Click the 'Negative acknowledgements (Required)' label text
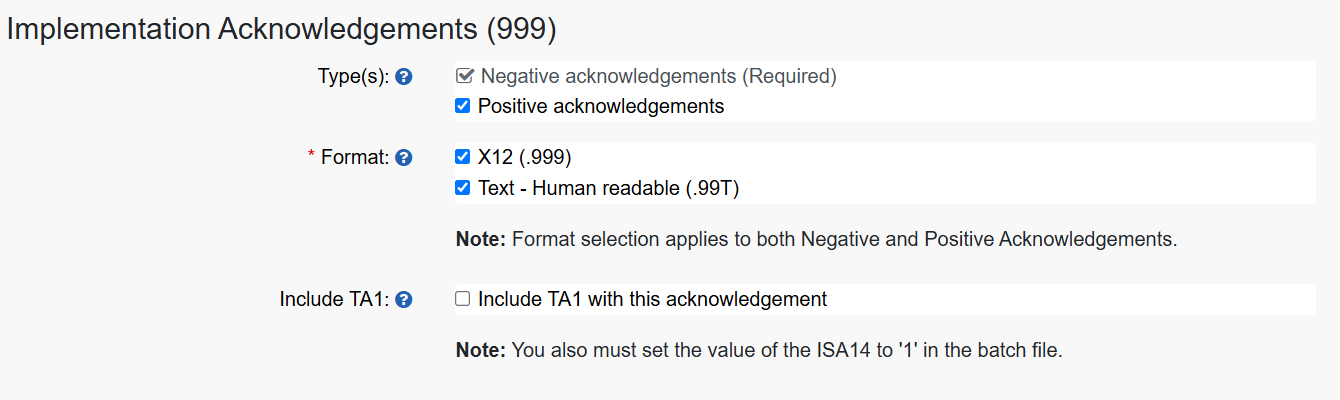The image size is (1340, 400). click(x=658, y=76)
